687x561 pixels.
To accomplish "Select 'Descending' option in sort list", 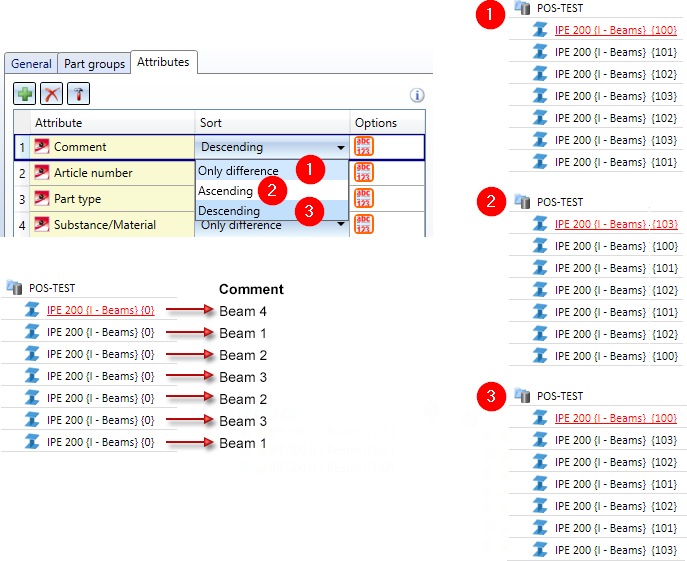I will (x=229, y=211).
